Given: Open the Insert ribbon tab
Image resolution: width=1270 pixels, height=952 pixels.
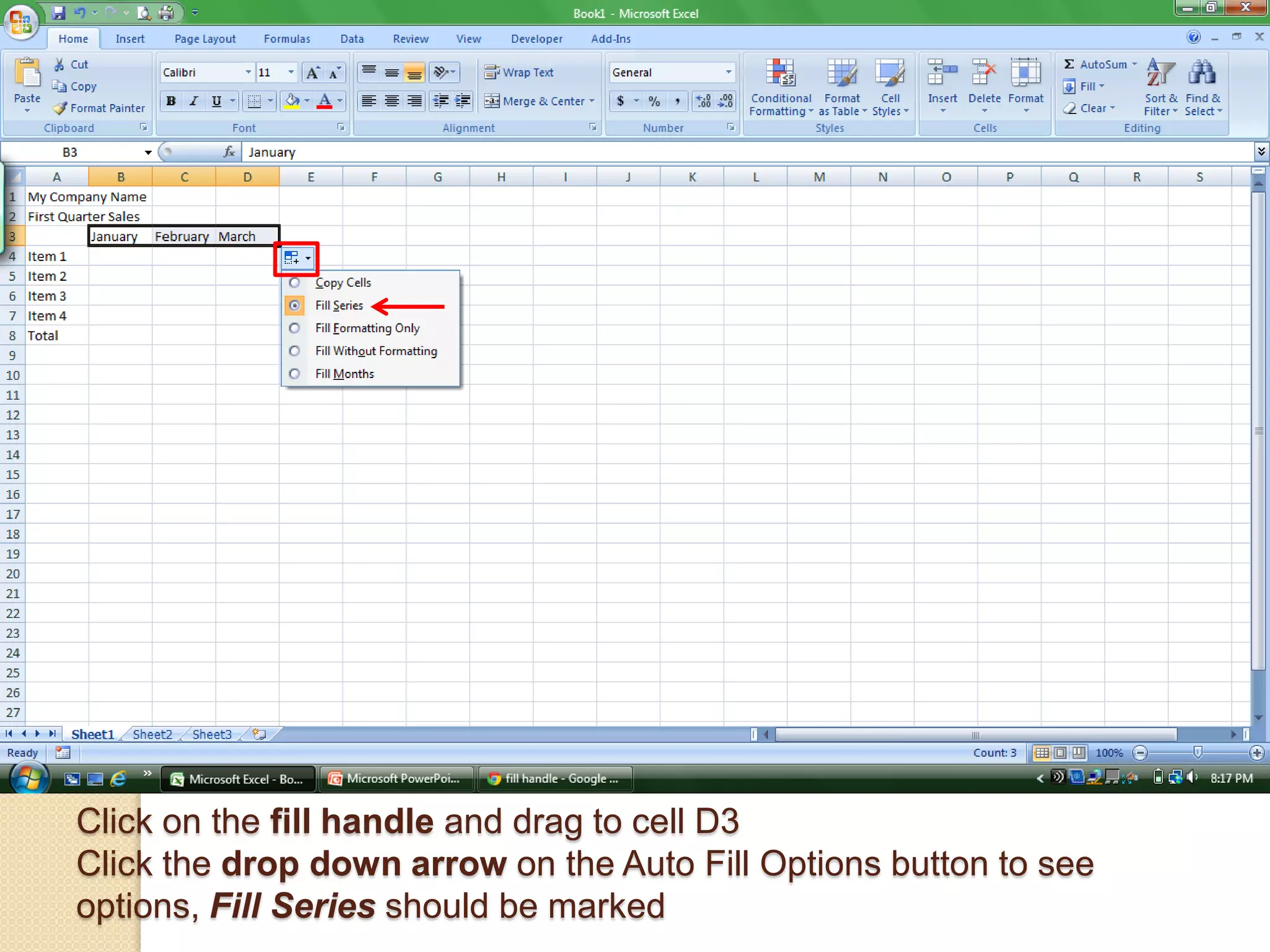Looking at the screenshot, I should point(130,38).
